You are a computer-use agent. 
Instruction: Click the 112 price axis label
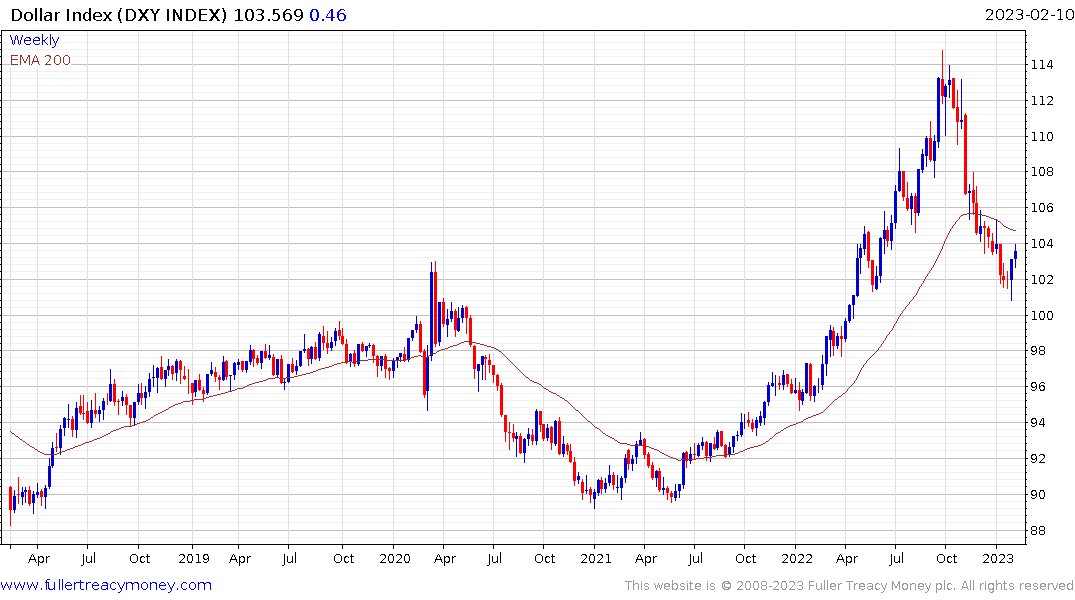1041,101
